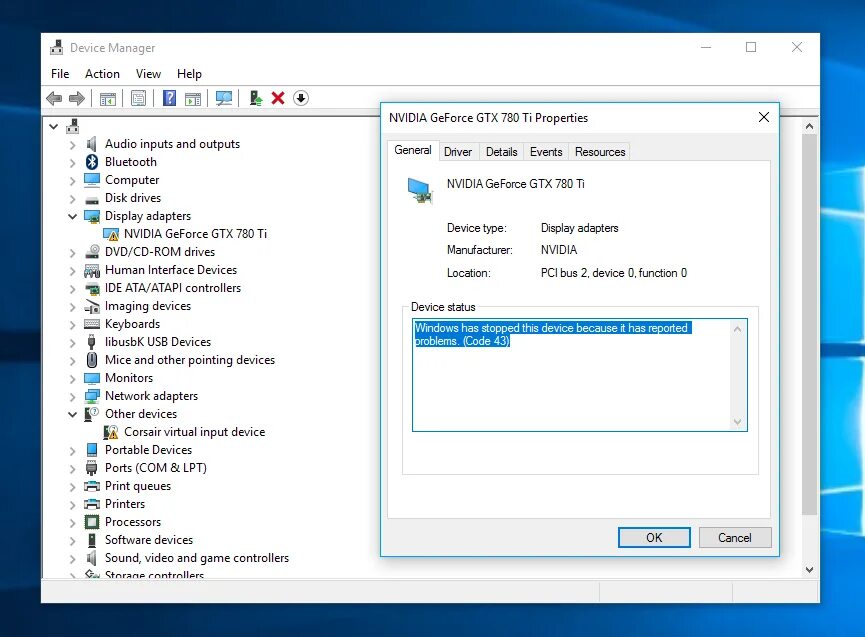This screenshot has height=637, width=865.
Task: Open the View menu
Action: (x=148, y=74)
